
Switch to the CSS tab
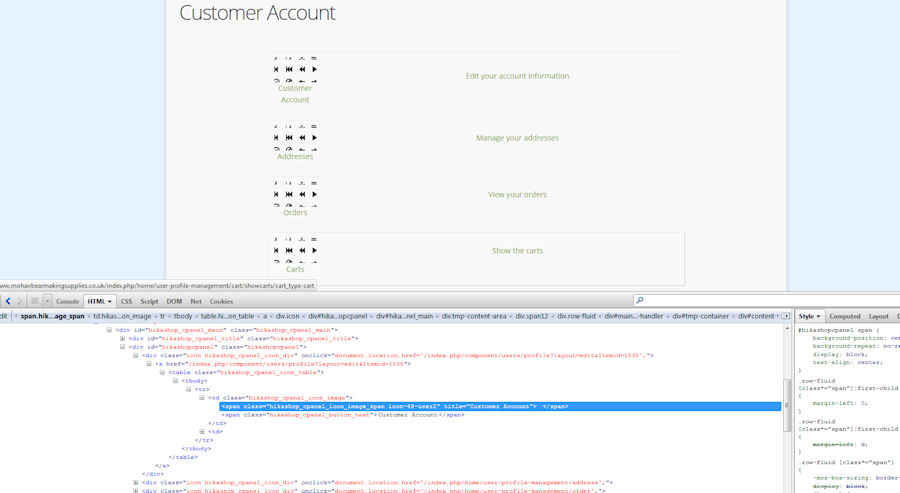tap(126, 301)
